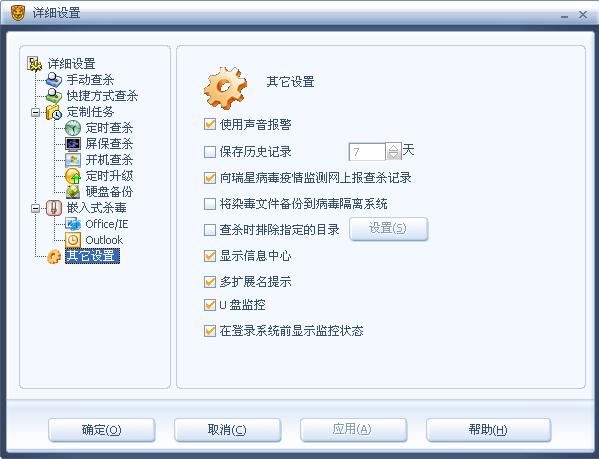Select the 硬盘备份 disk icon
This screenshot has height=459, width=599.
(x=73, y=192)
